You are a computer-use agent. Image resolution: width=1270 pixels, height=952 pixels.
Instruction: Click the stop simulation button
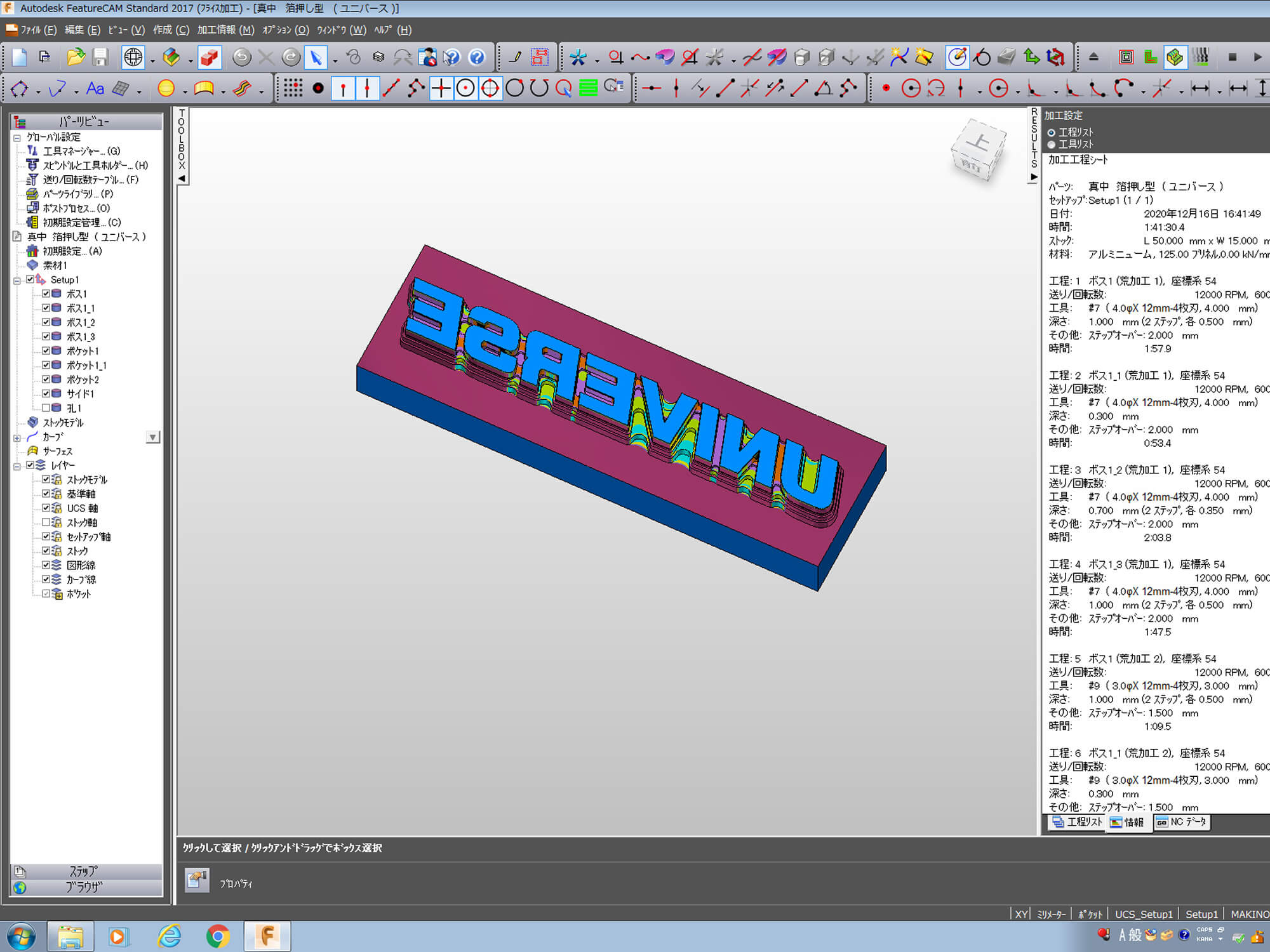click(x=1233, y=57)
